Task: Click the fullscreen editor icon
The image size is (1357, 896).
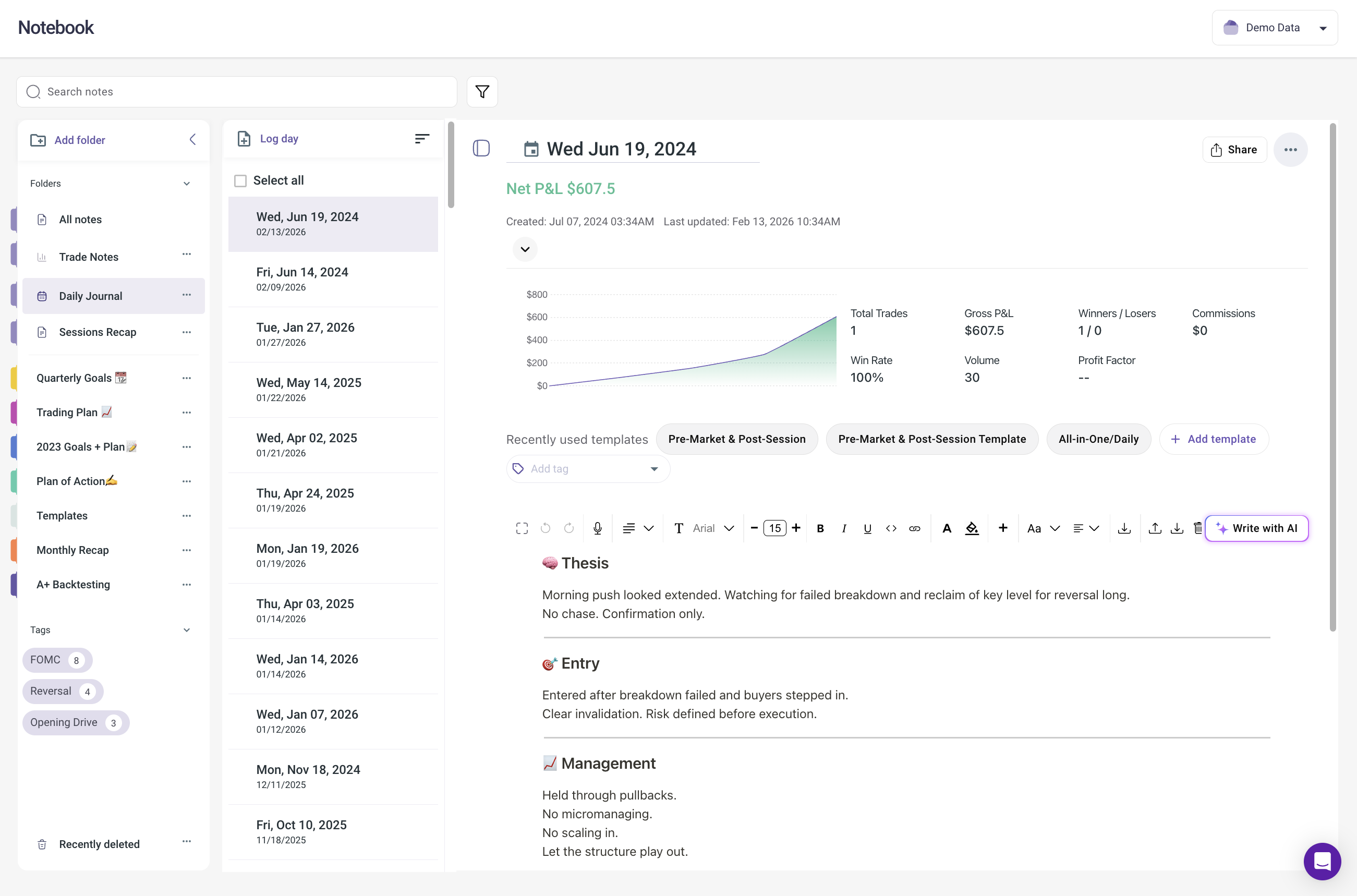Action: [522, 528]
